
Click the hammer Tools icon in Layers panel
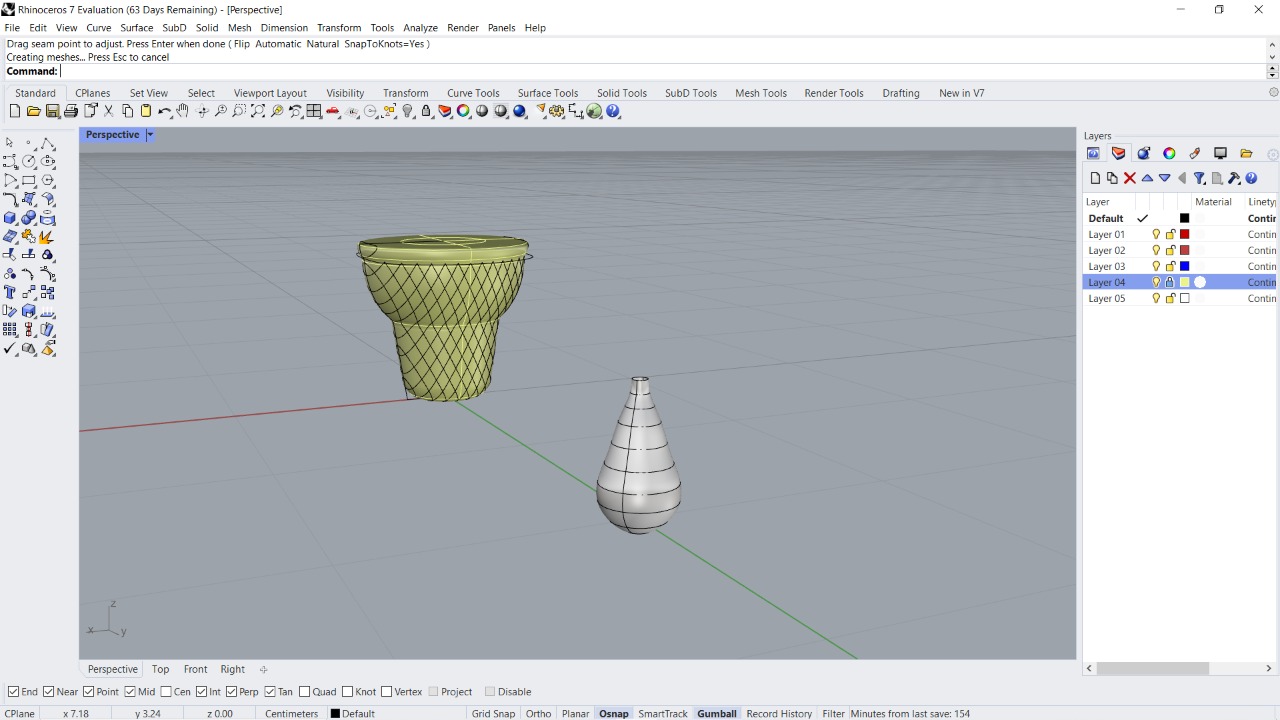click(x=1234, y=178)
